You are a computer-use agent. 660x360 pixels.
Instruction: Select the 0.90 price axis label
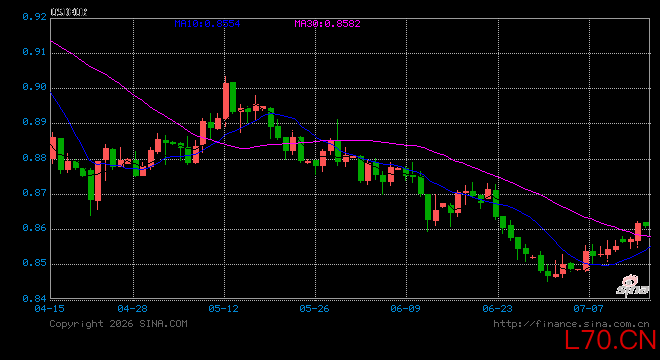34,87
